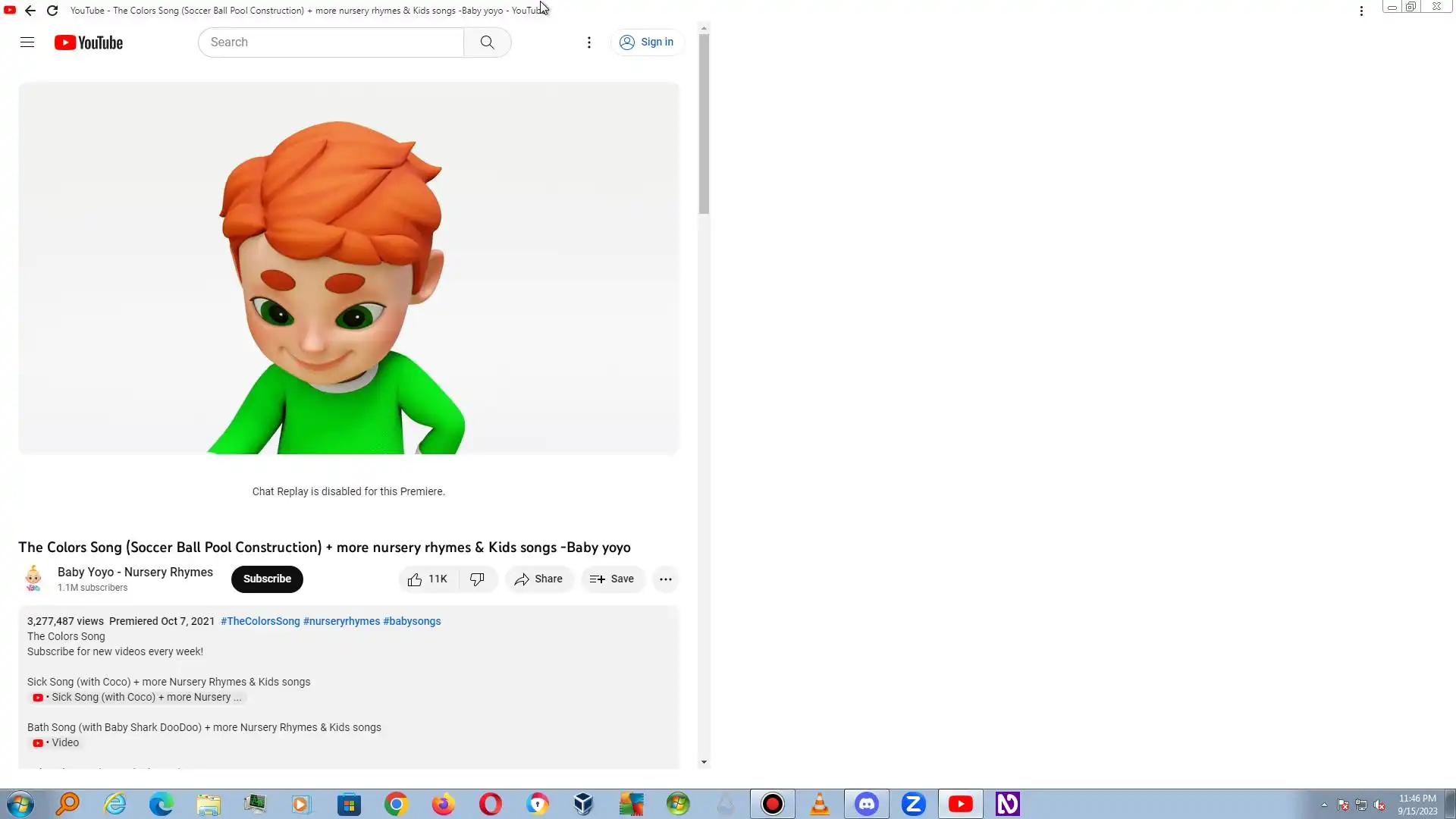Screen dimensions: 1456x819
Task: Click the browser back arrow
Action: [x=30, y=11]
